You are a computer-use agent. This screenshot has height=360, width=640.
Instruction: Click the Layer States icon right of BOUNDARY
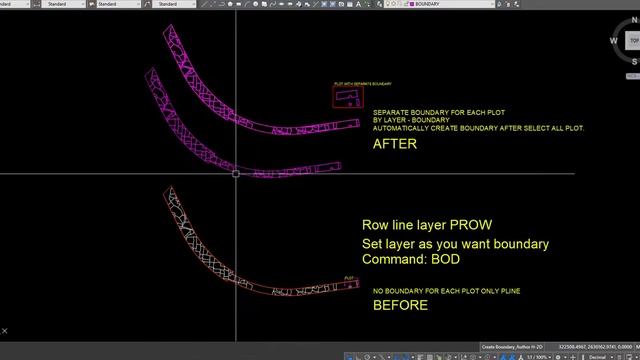click(517, 4)
